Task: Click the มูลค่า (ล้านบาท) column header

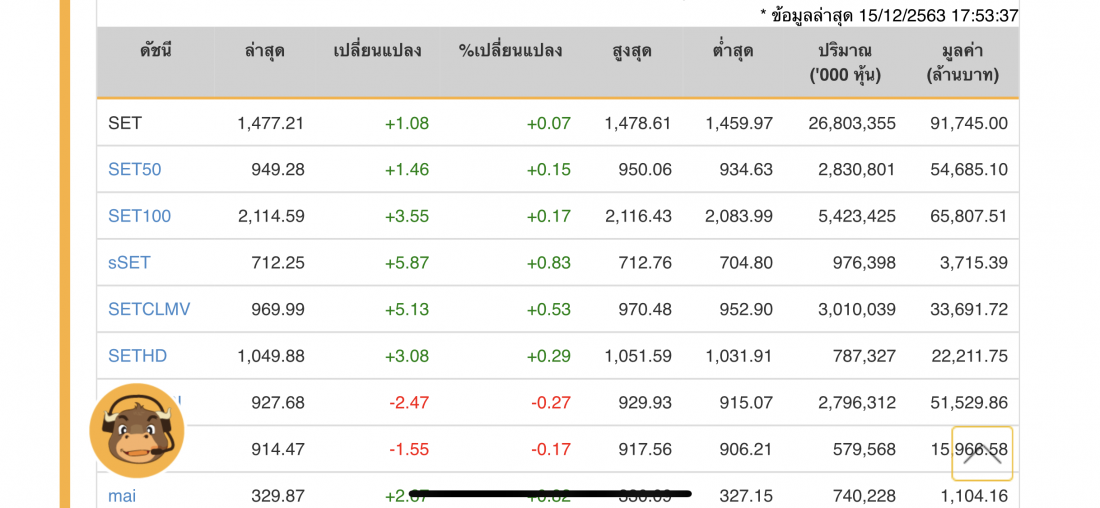Action: pyautogui.click(x=962, y=62)
